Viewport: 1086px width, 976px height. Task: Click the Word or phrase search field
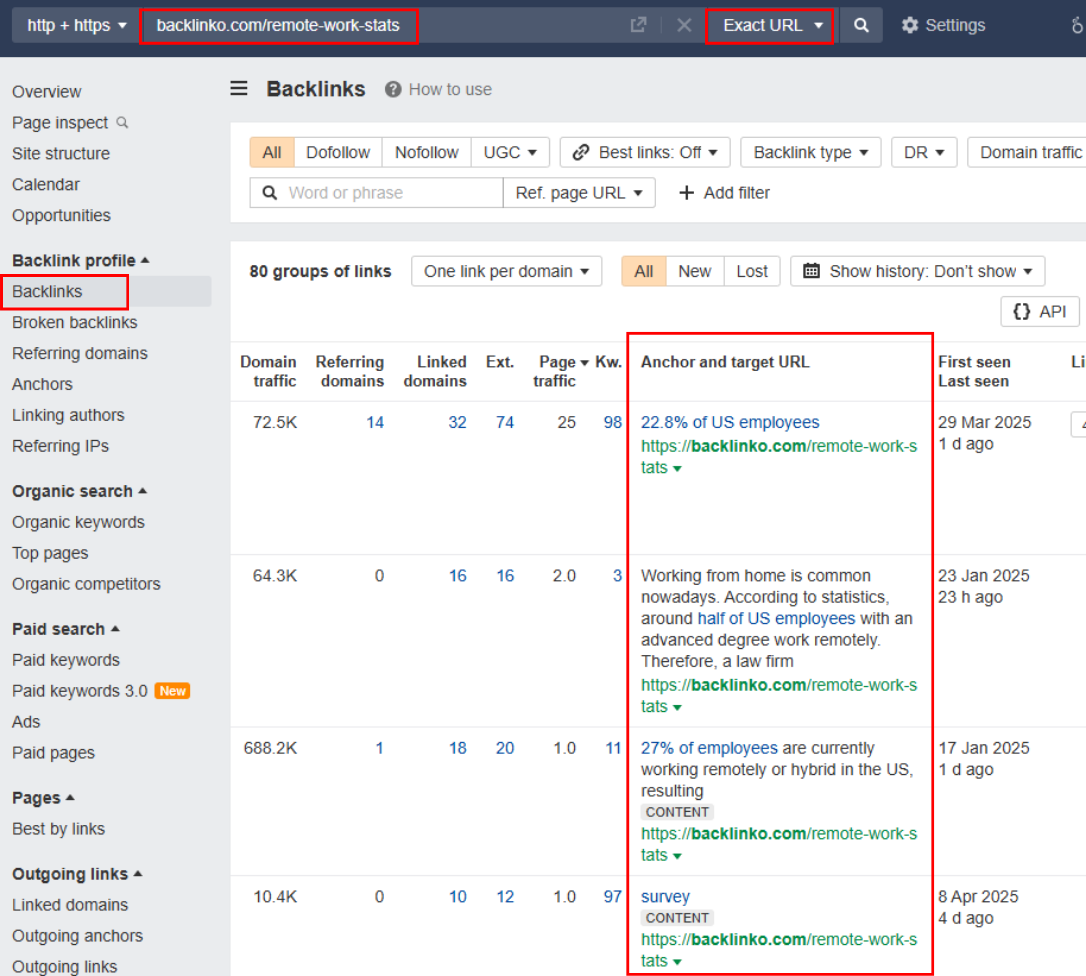(x=376, y=193)
